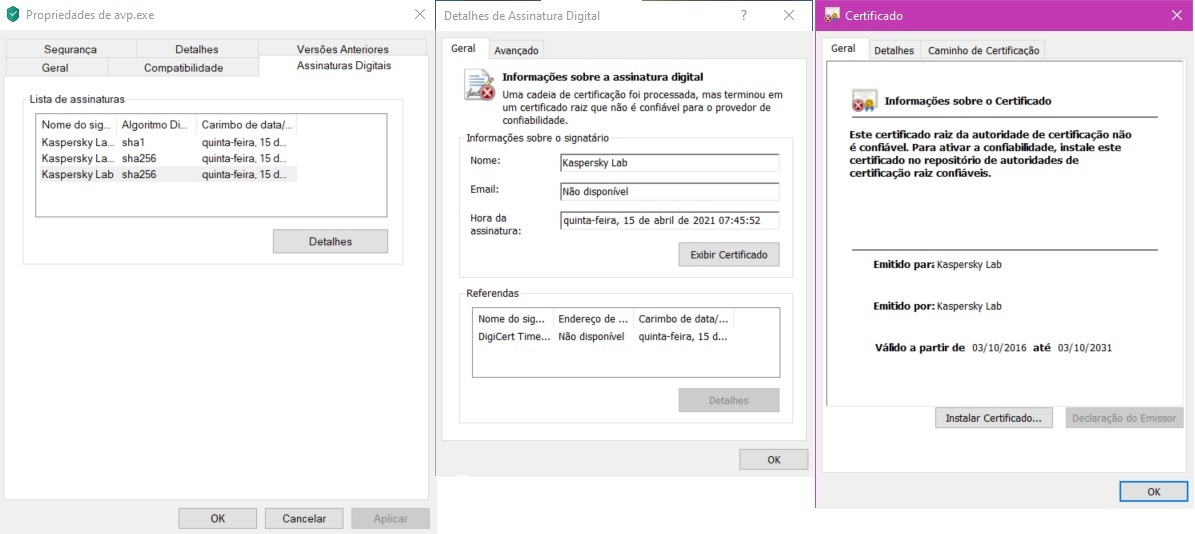Click the help question mark in Detalhes de Assinatura Digital
The width and height of the screenshot is (1195, 534).
click(x=744, y=15)
